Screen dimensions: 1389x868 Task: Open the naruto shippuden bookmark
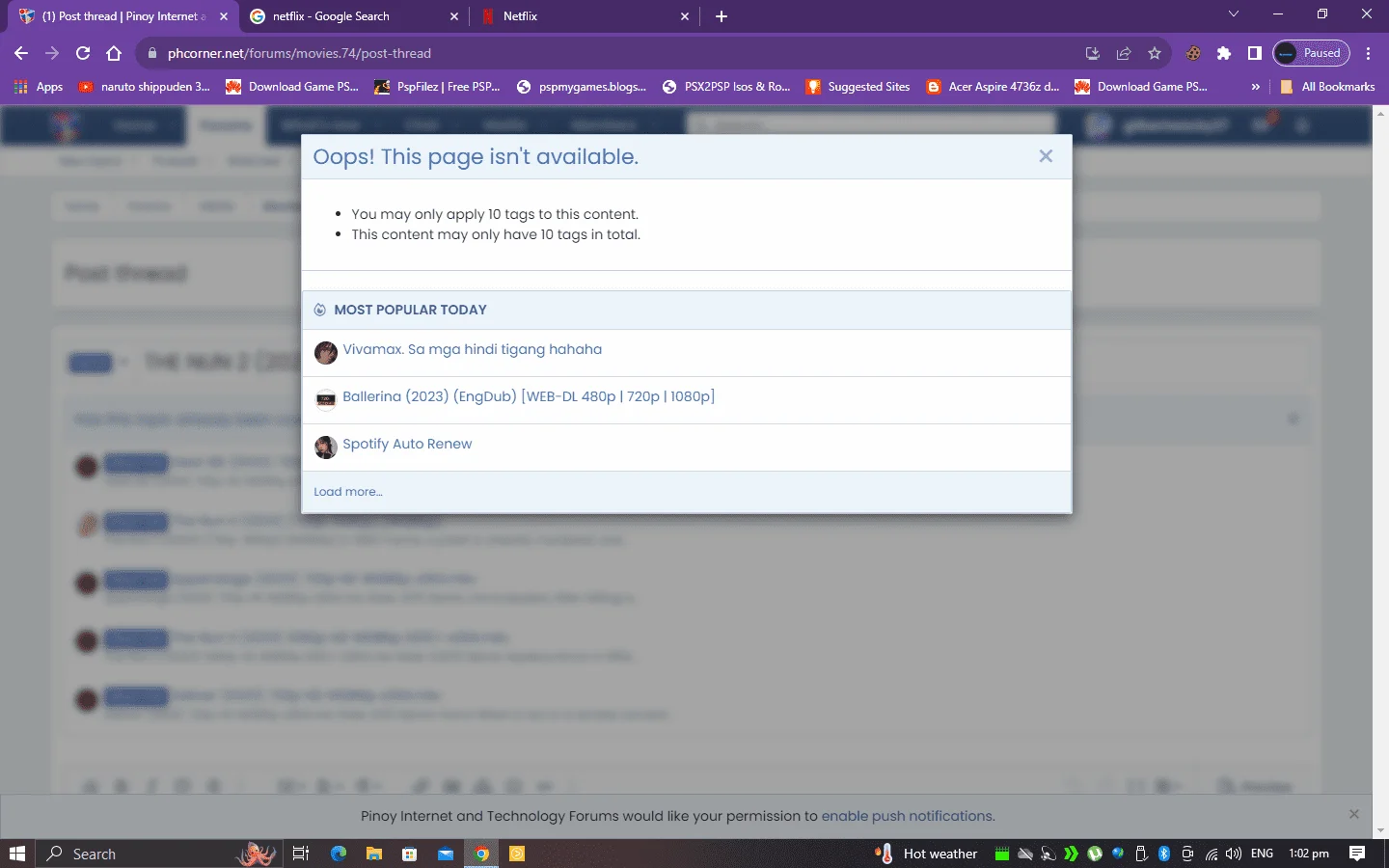point(145,87)
